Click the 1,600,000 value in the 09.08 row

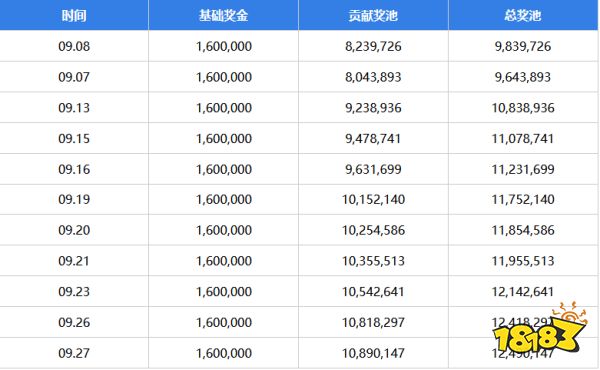coord(224,46)
